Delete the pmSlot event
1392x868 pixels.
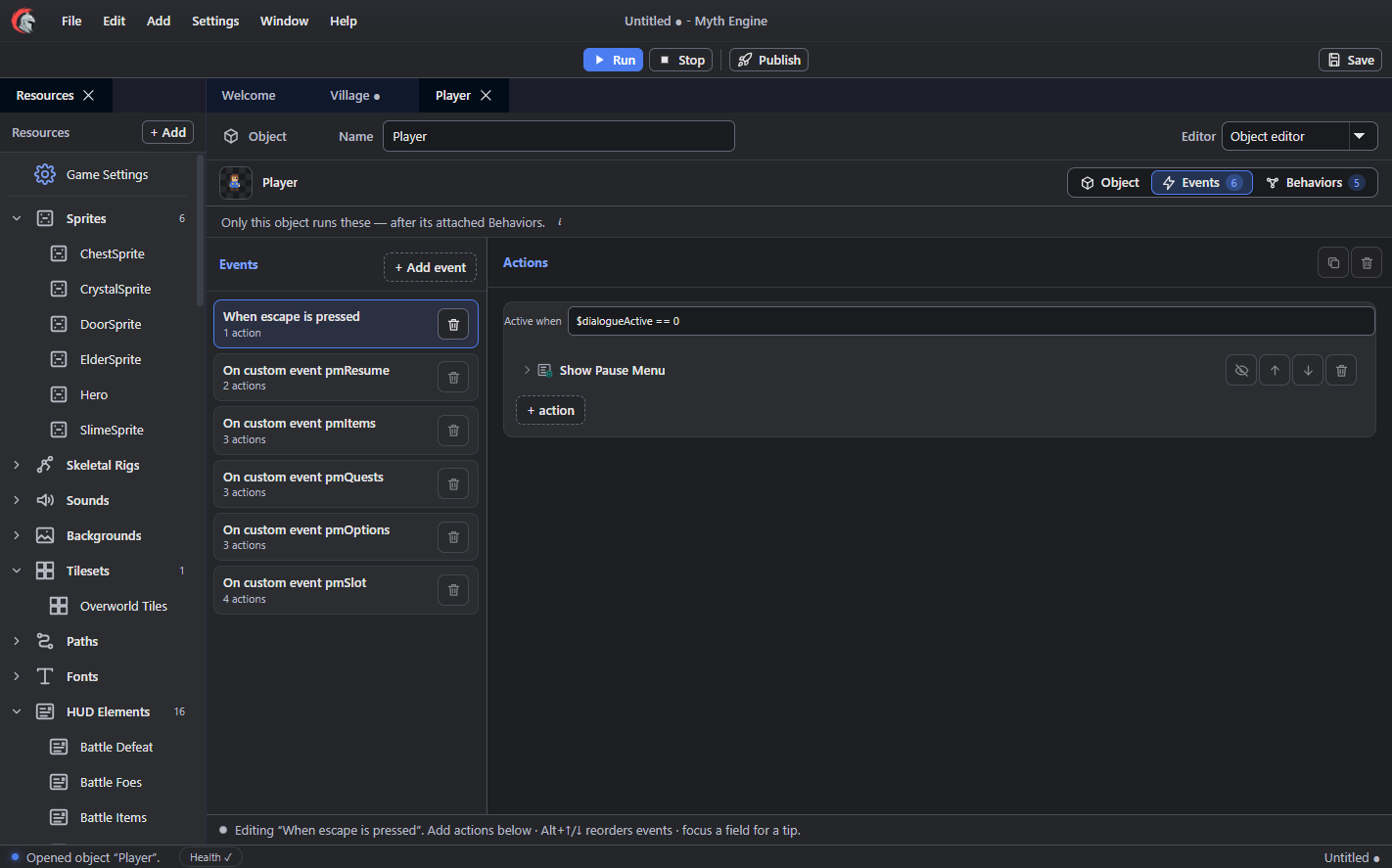pos(453,590)
